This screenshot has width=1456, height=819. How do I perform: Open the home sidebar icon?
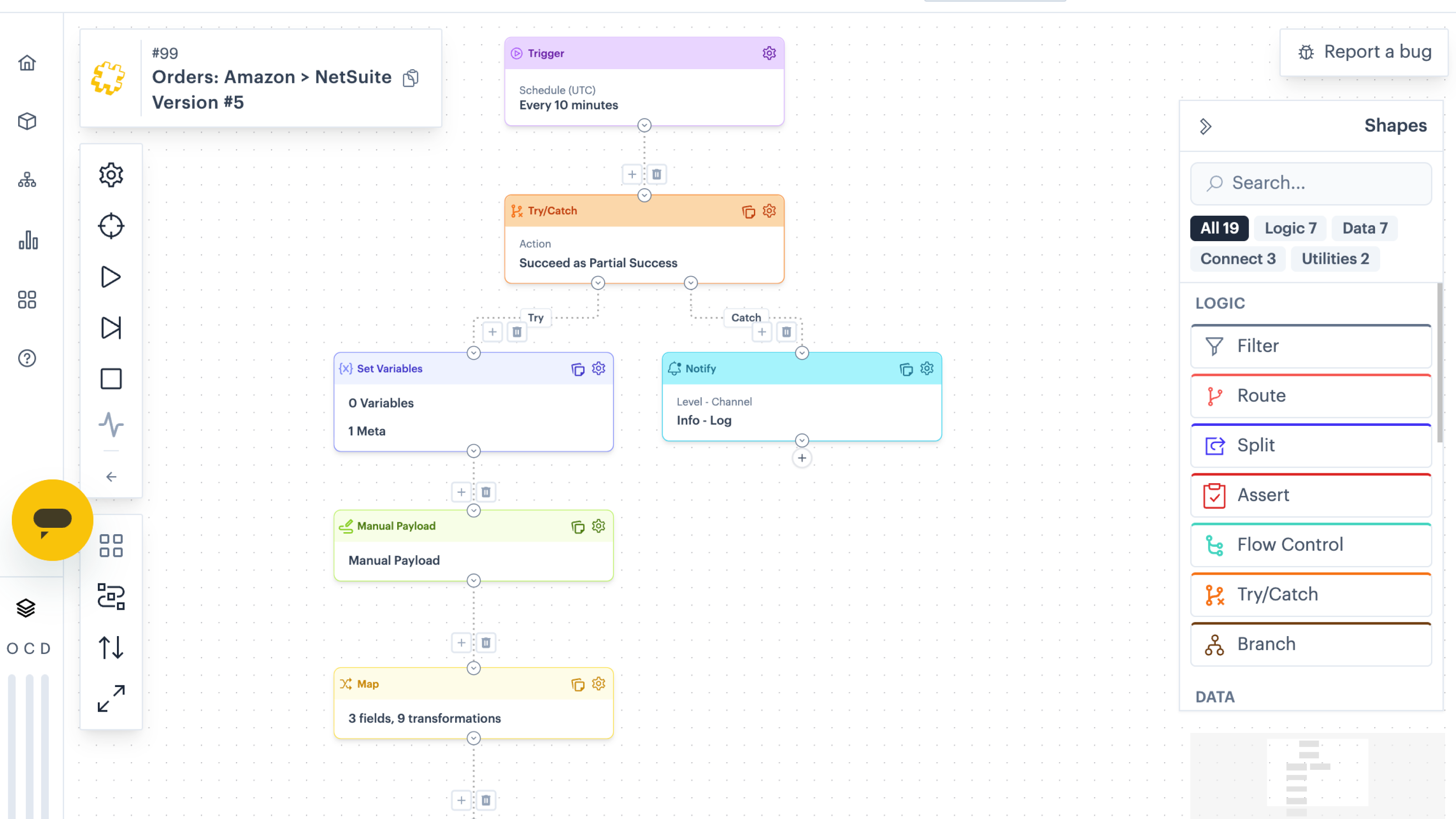[x=26, y=63]
